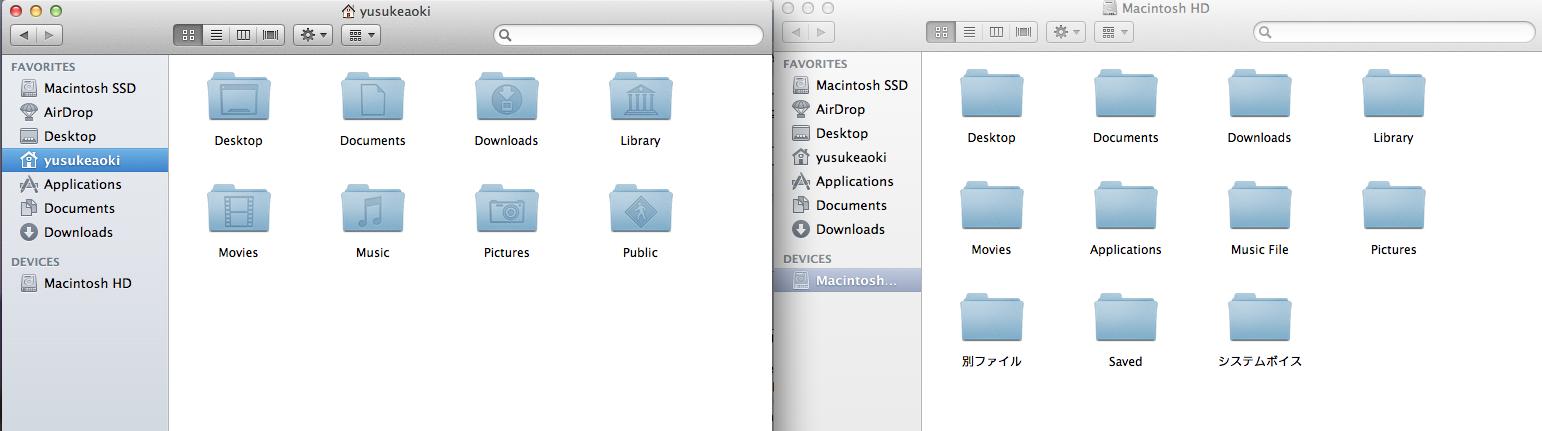Go forward in Macintosh HD window
The width and height of the screenshot is (1542, 431).
822,32
